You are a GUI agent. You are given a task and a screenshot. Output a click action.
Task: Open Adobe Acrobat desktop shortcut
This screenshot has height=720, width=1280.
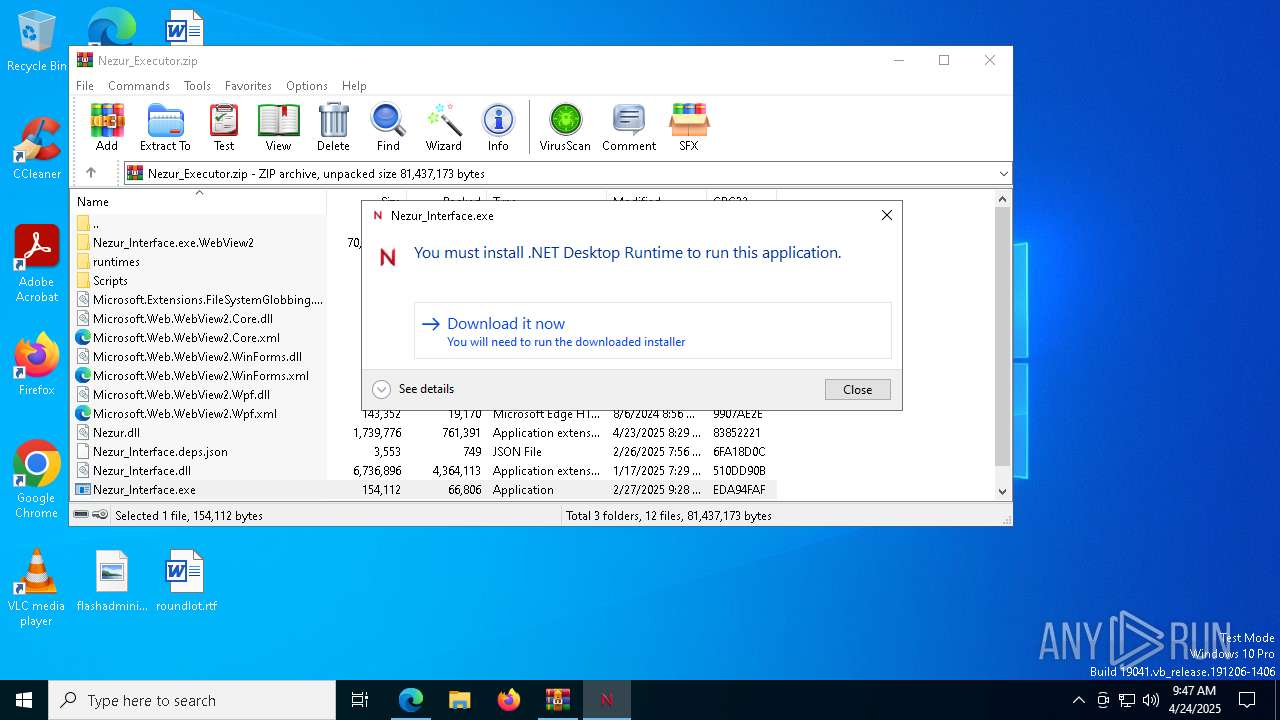[37, 264]
